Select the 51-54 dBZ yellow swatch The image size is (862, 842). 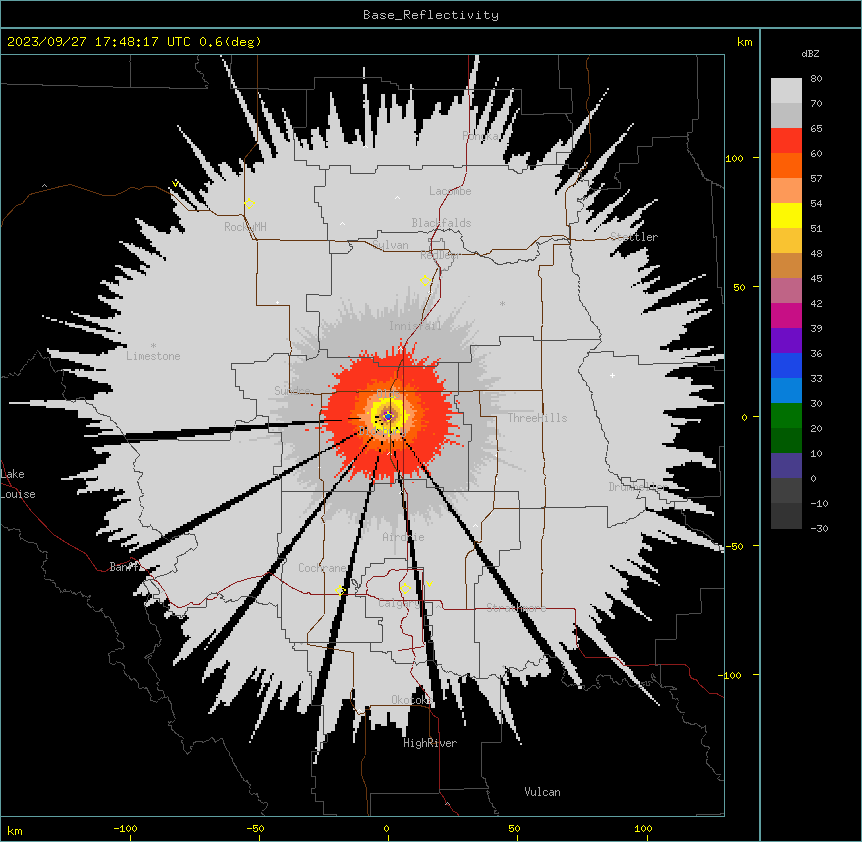786,215
